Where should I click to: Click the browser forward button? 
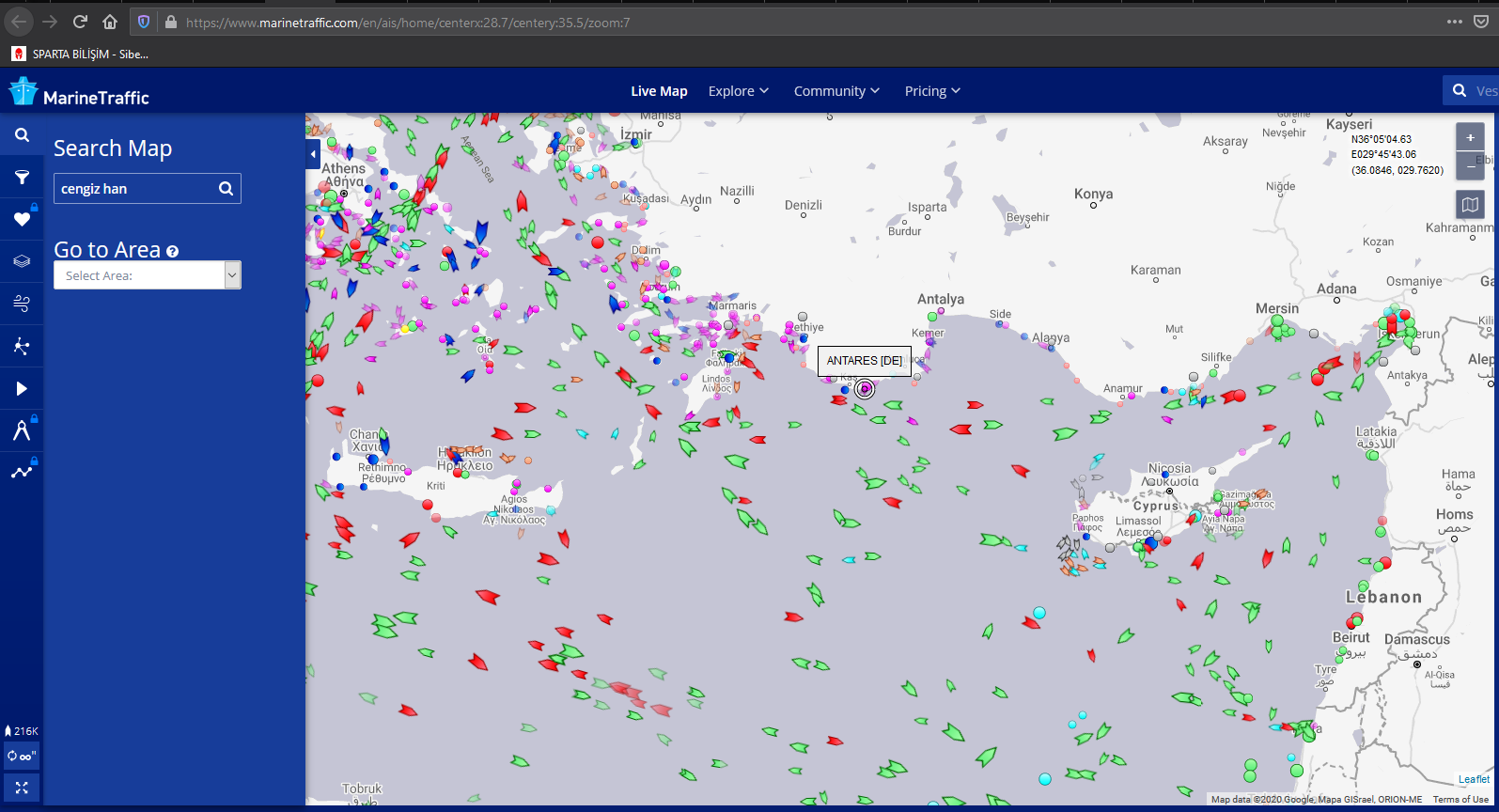click(x=50, y=22)
